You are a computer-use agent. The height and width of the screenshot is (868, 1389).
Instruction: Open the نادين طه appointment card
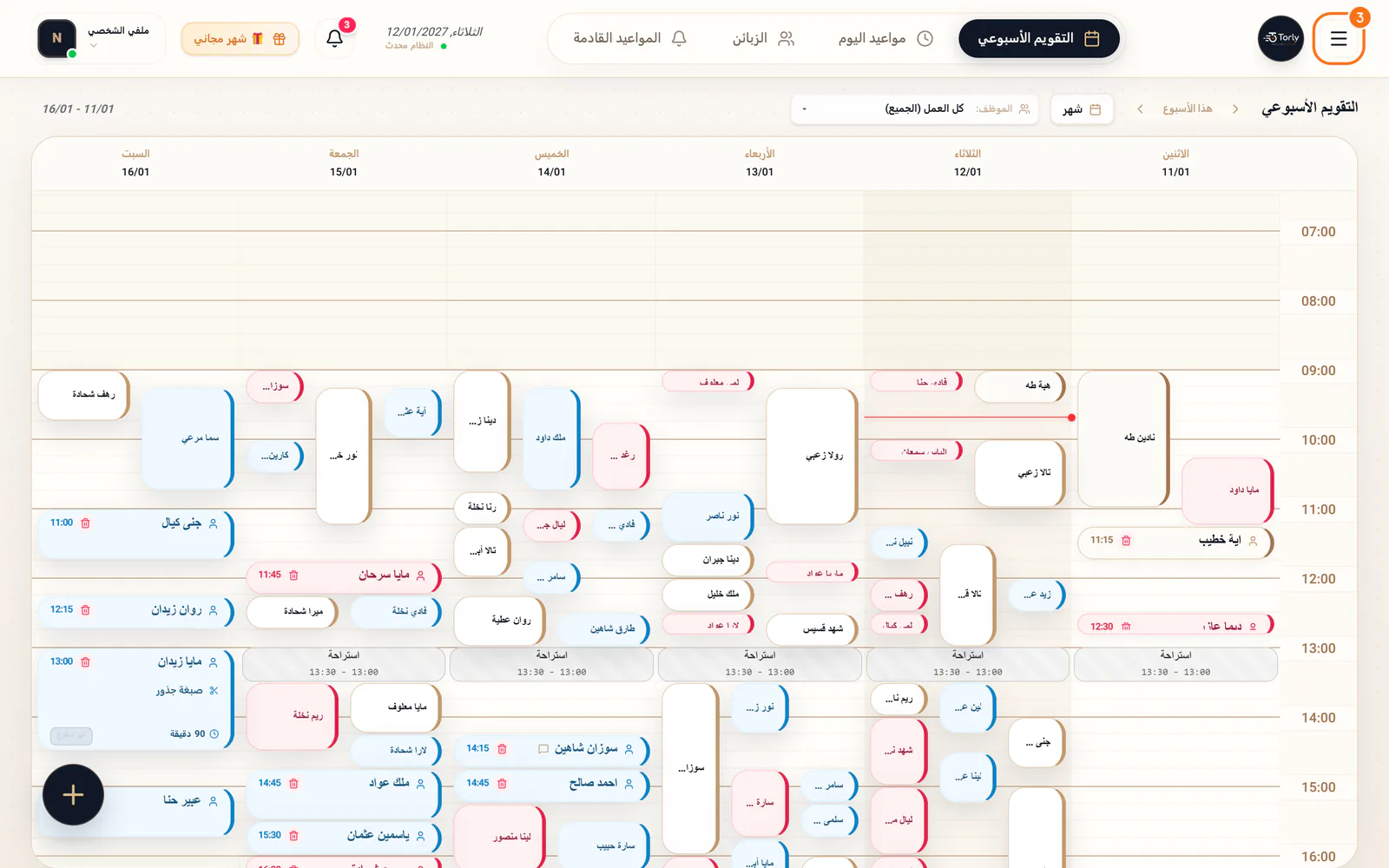tap(1123, 438)
